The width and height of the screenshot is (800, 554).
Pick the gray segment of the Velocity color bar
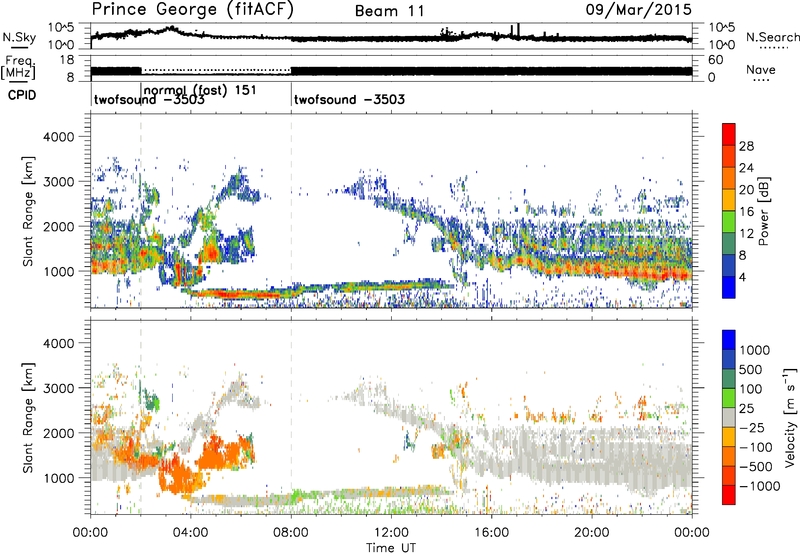pyautogui.click(x=729, y=417)
